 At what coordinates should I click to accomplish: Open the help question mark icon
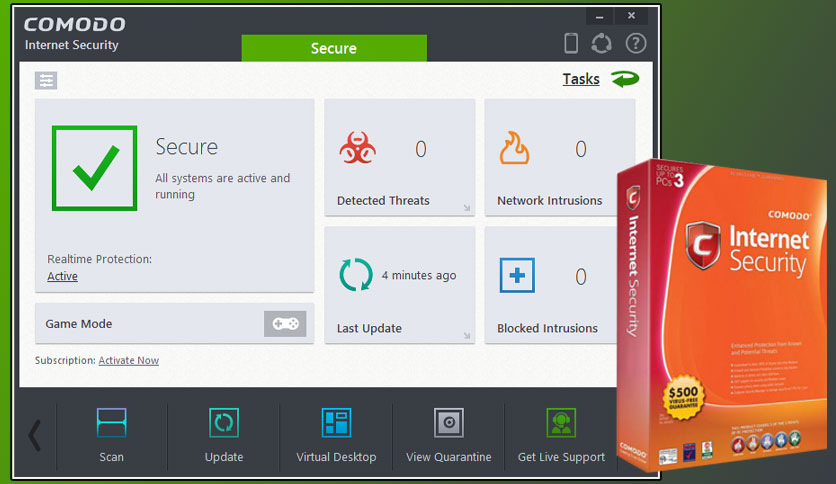(636, 43)
